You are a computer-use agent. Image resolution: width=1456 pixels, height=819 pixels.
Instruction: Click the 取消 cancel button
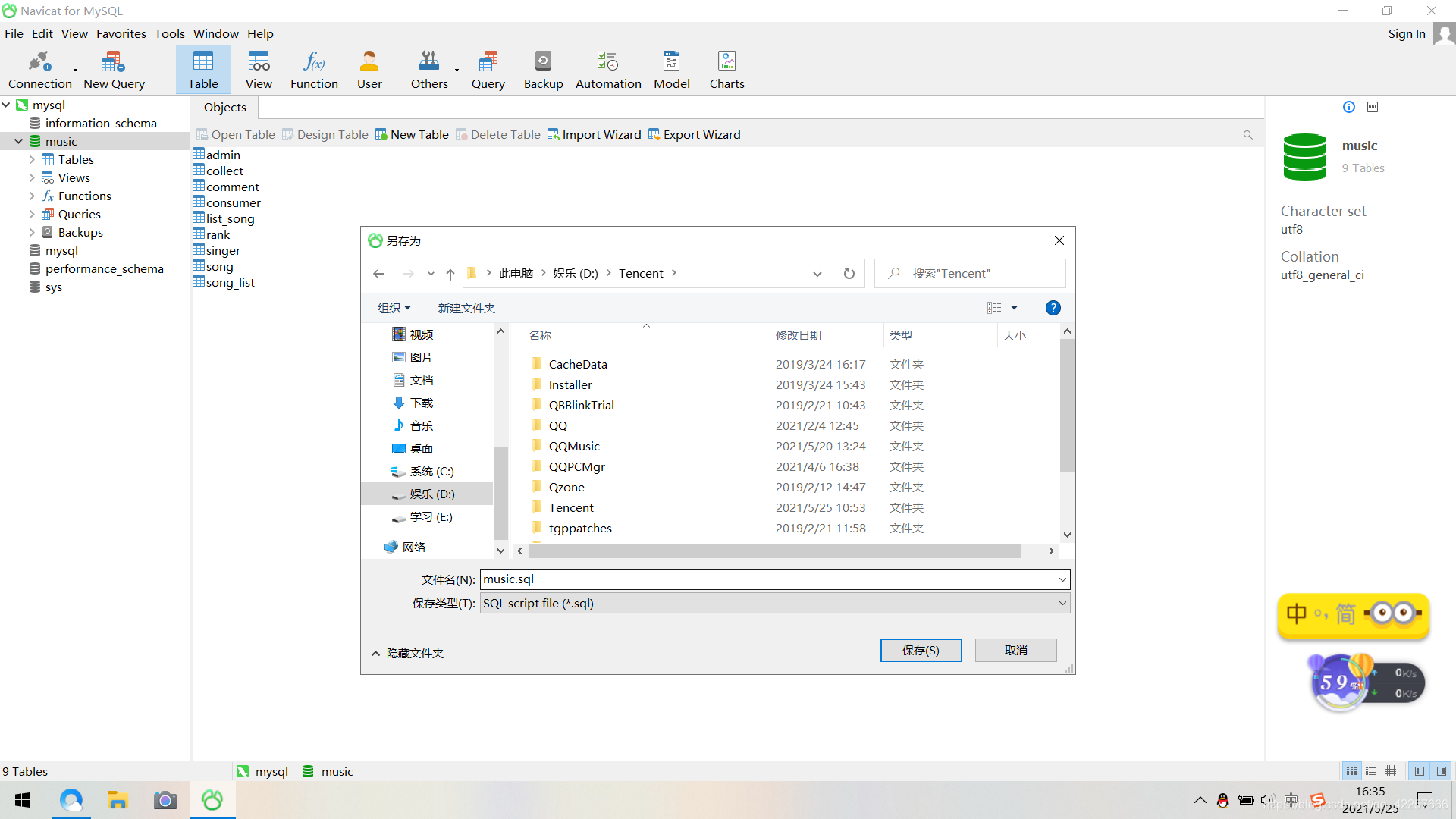click(1017, 650)
